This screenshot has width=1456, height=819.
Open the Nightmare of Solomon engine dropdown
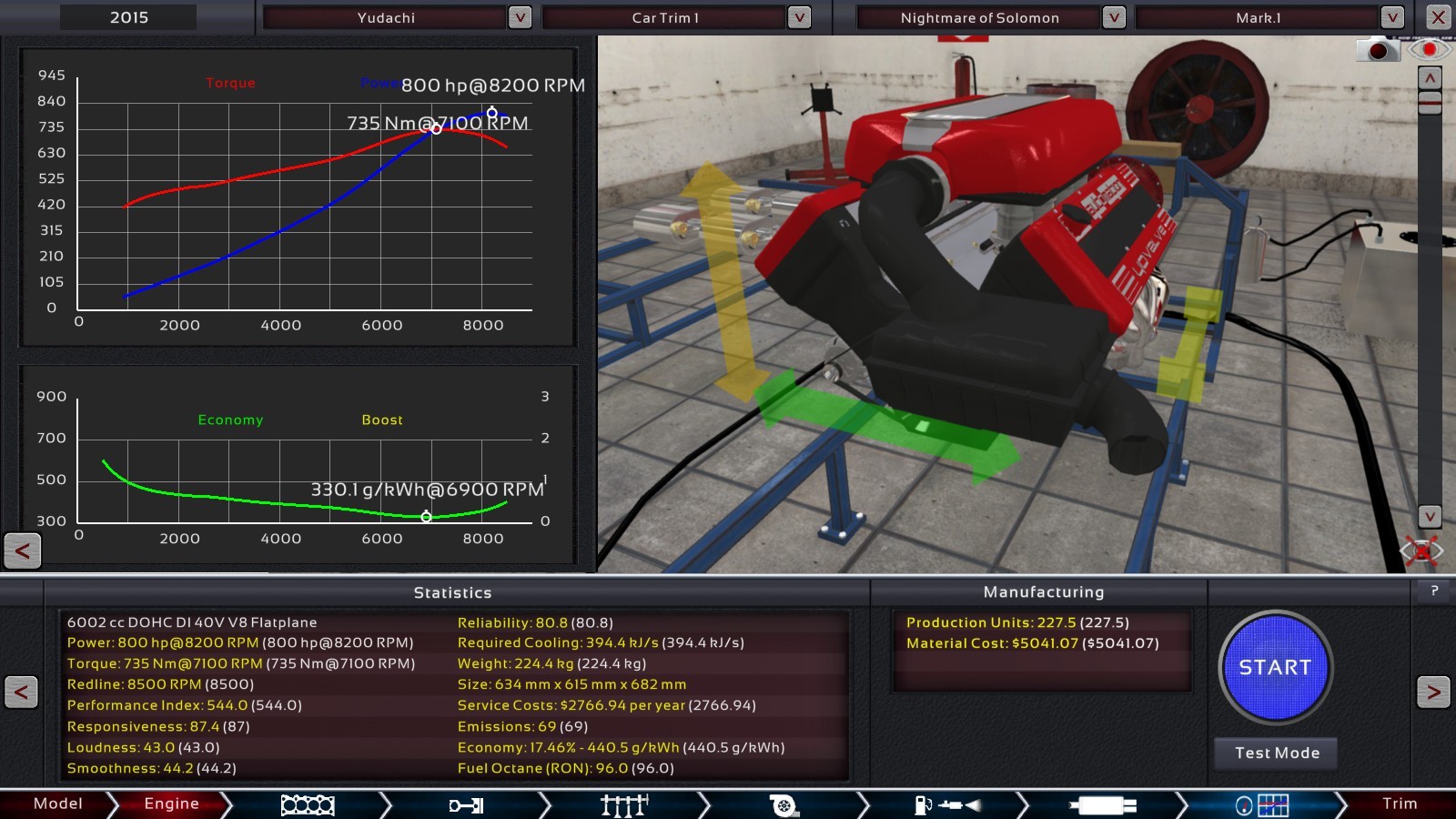(1113, 17)
